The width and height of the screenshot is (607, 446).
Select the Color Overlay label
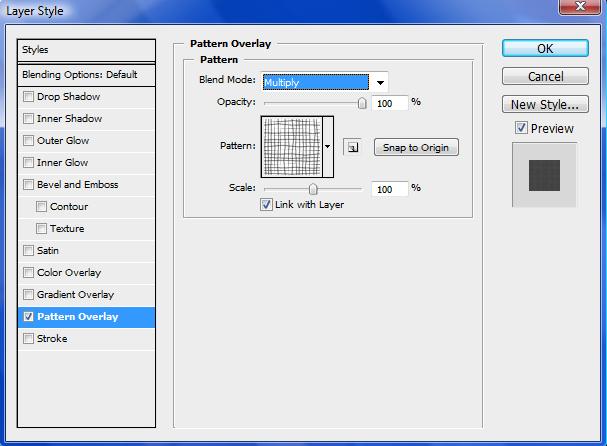pos(69,273)
